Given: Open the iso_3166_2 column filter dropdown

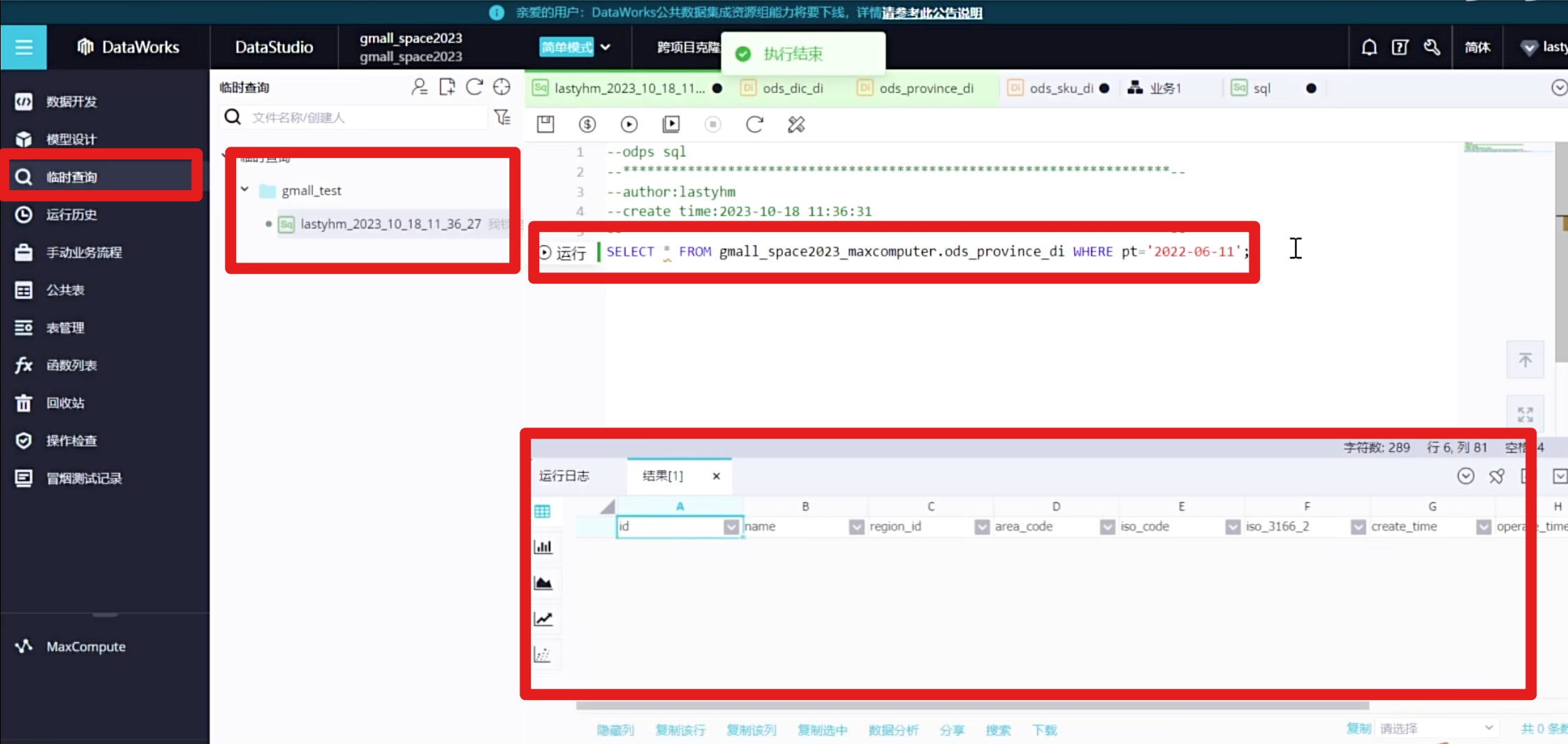Looking at the screenshot, I should [x=1358, y=527].
